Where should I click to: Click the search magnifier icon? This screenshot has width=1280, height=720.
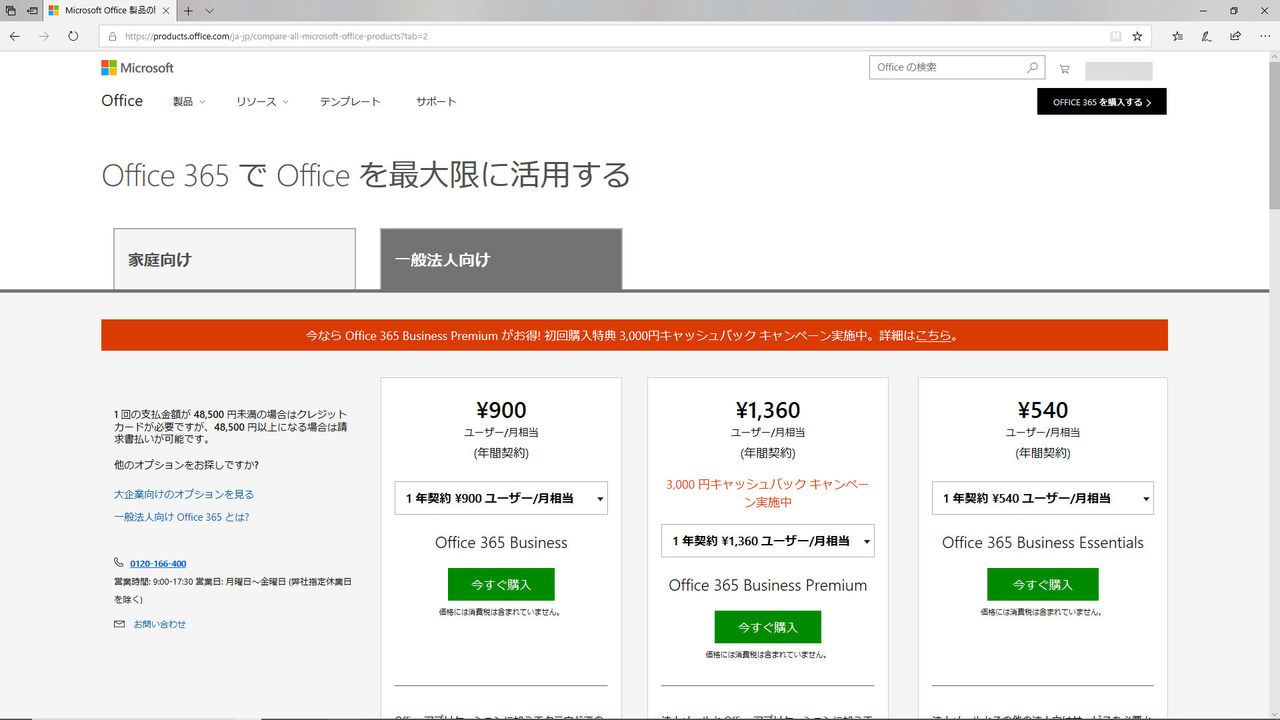point(1033,68)
